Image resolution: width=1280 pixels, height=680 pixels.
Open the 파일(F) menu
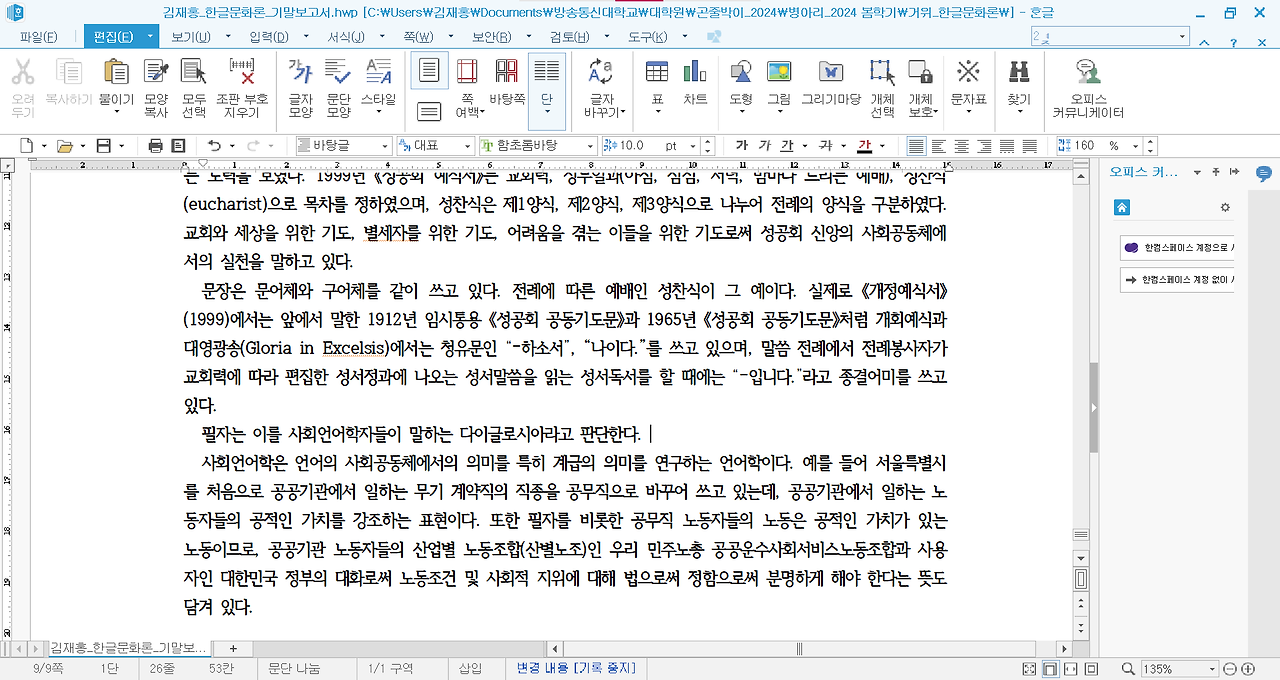click(38, 37)
